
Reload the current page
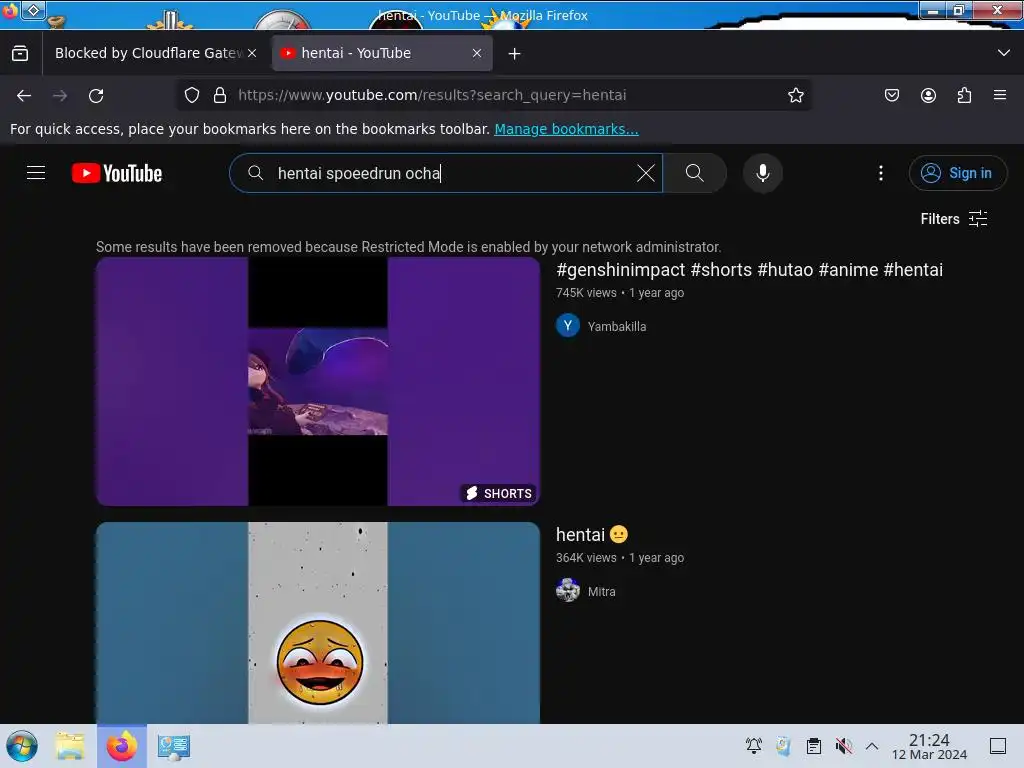(x=96, y=95)
